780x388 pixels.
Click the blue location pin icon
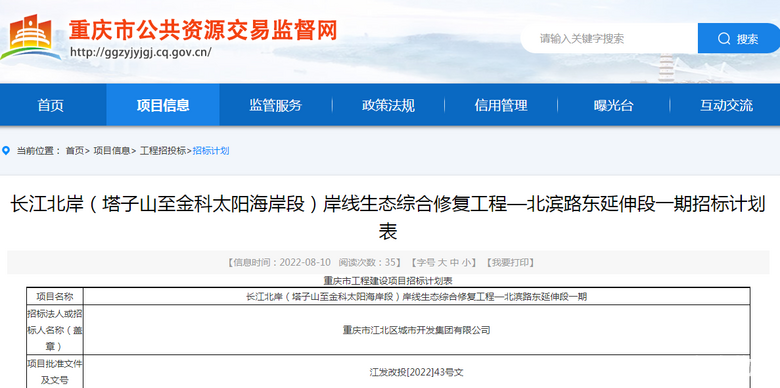tap(6, 150)
